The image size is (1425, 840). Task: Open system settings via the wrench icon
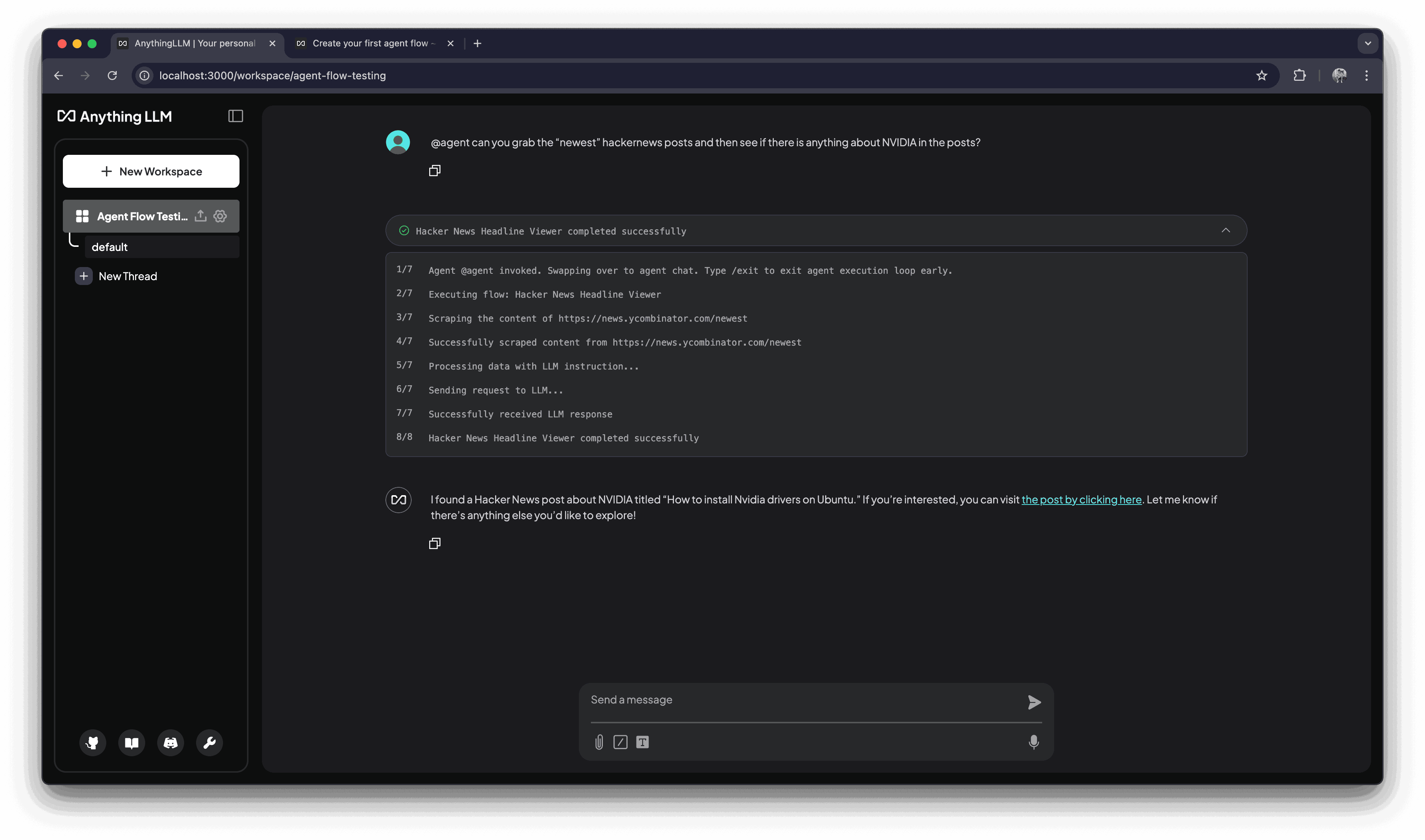pyautogui.click(x=209, y=743)
